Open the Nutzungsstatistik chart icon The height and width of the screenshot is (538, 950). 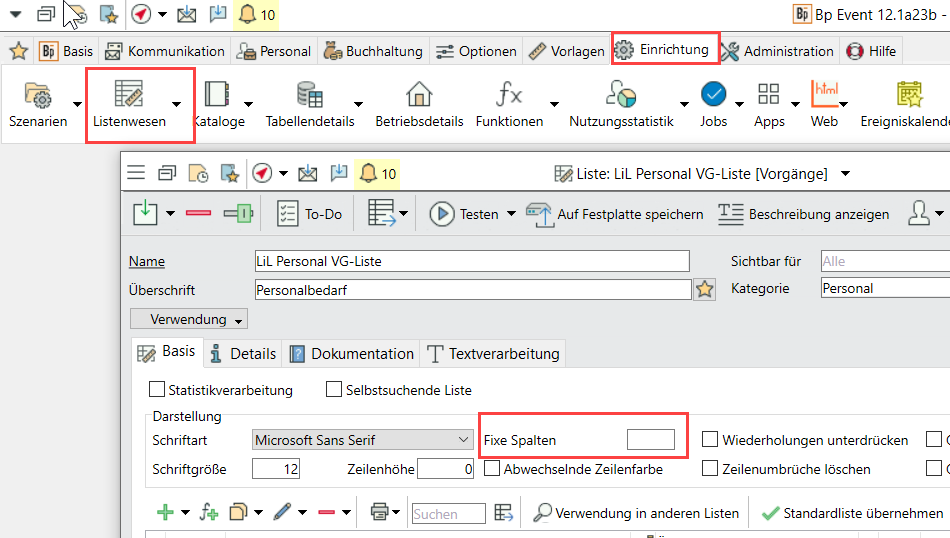621,95
